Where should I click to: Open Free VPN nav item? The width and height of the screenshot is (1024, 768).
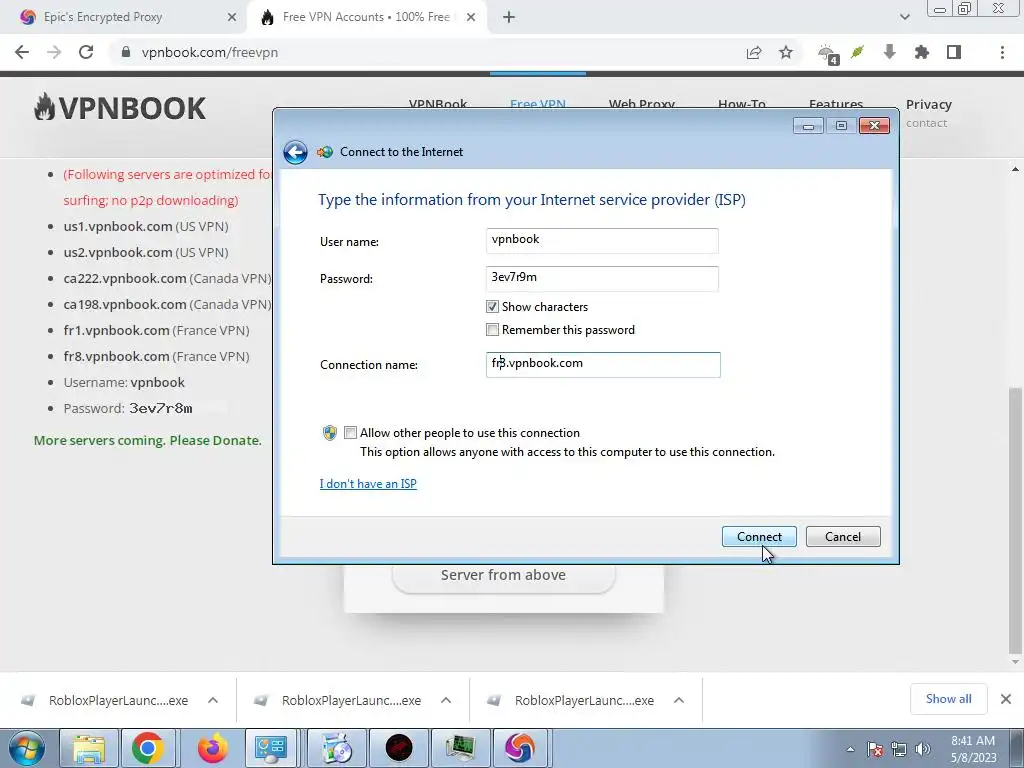[x=537, y=103]
